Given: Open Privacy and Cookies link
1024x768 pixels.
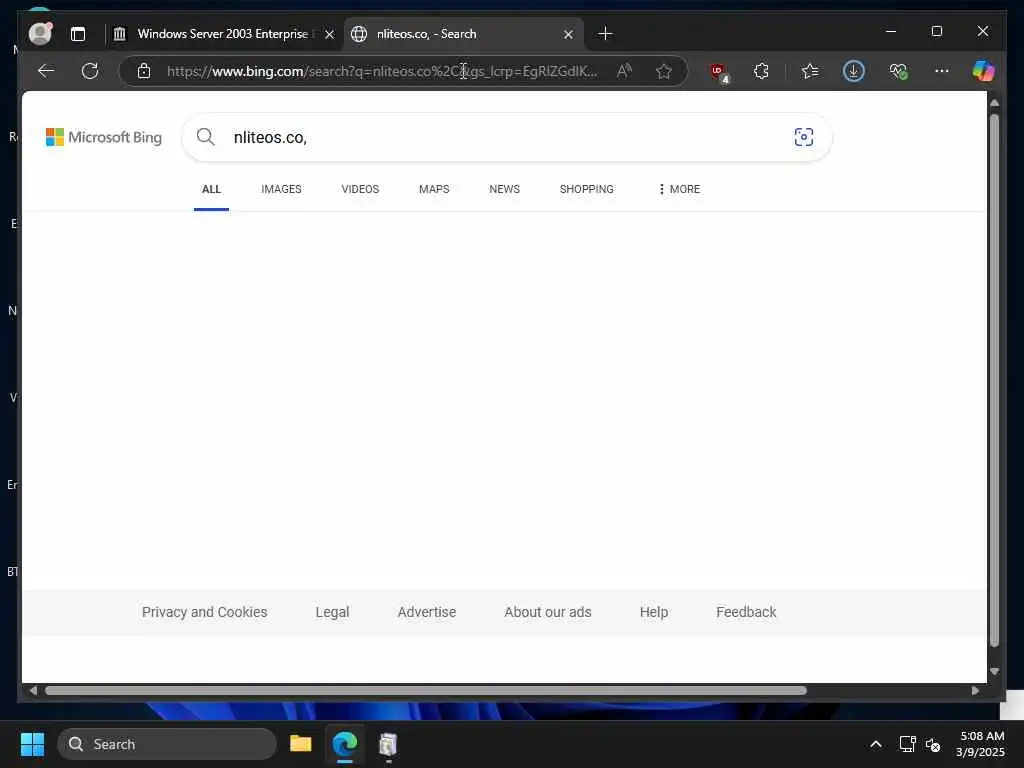Looking at the screenshot, I should click(204, 612).
